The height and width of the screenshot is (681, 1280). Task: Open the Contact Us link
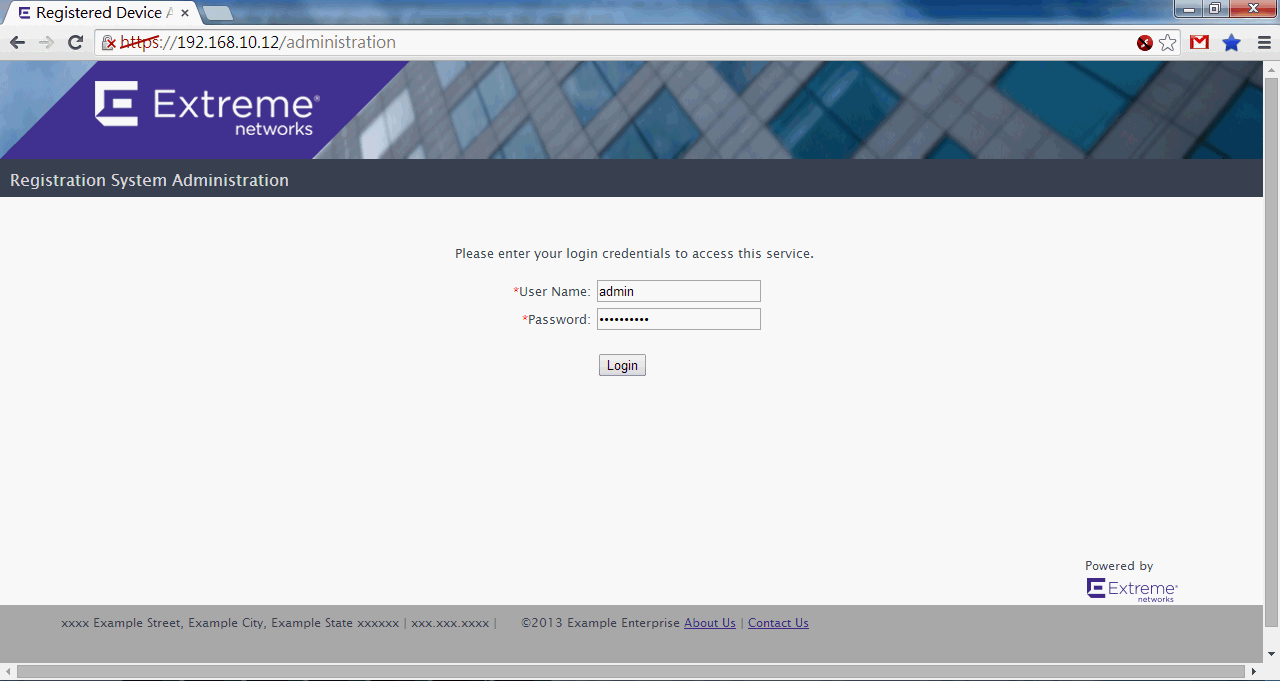click(778, 623)
